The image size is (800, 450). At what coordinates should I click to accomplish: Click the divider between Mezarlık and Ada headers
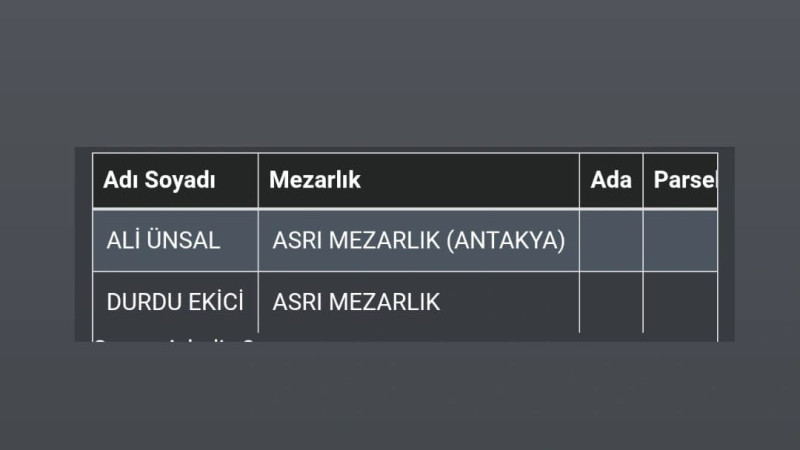click(579, 181)
